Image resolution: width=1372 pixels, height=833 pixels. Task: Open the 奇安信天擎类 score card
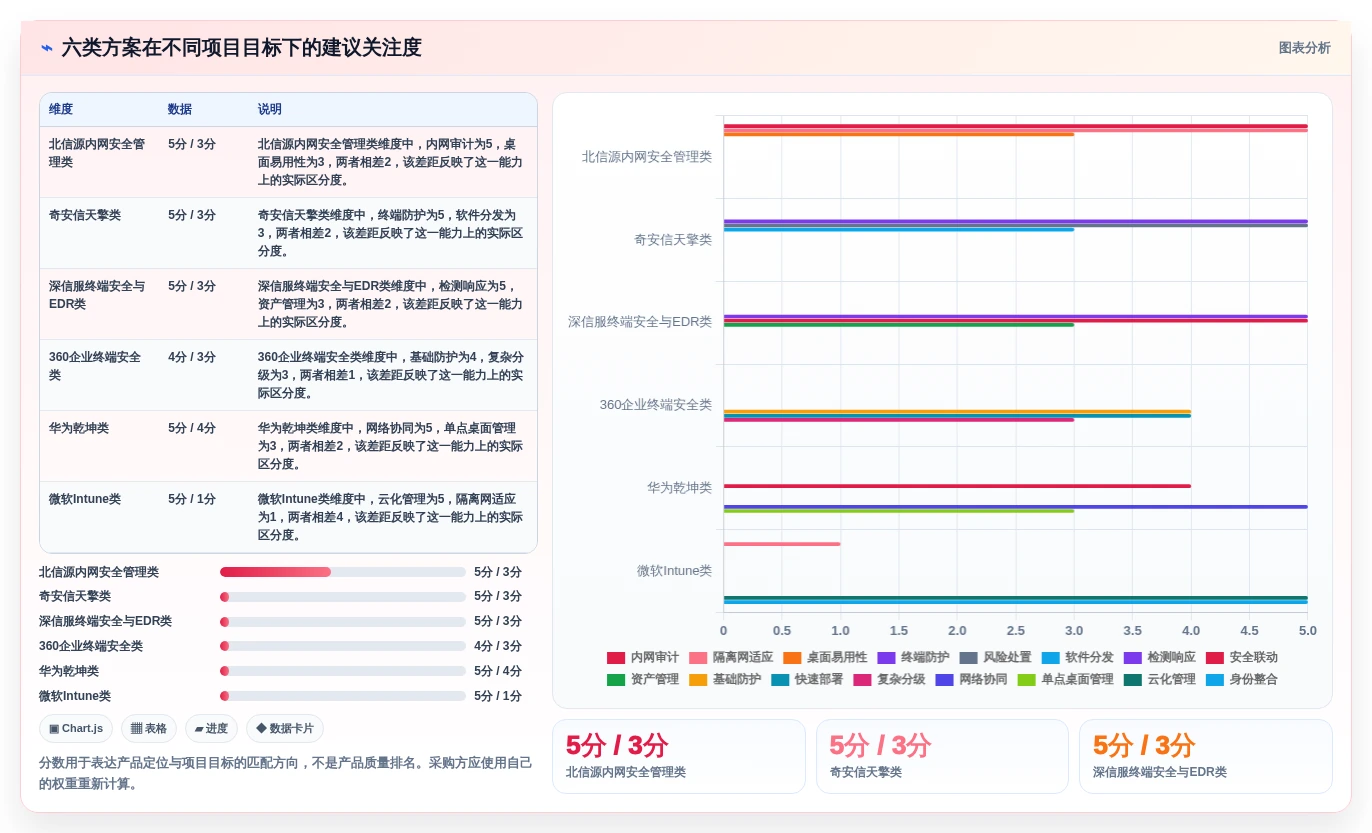click(x=942, y=756)
